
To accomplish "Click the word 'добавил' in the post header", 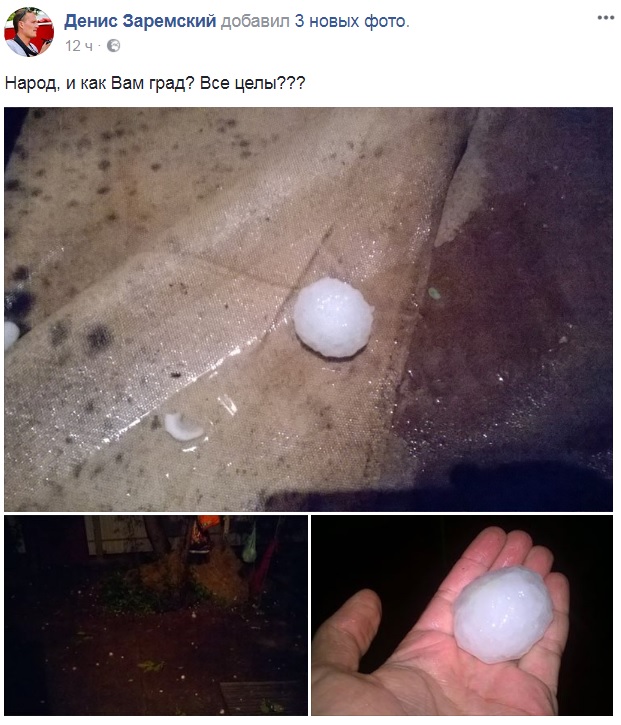I will [x=255, y=21].
